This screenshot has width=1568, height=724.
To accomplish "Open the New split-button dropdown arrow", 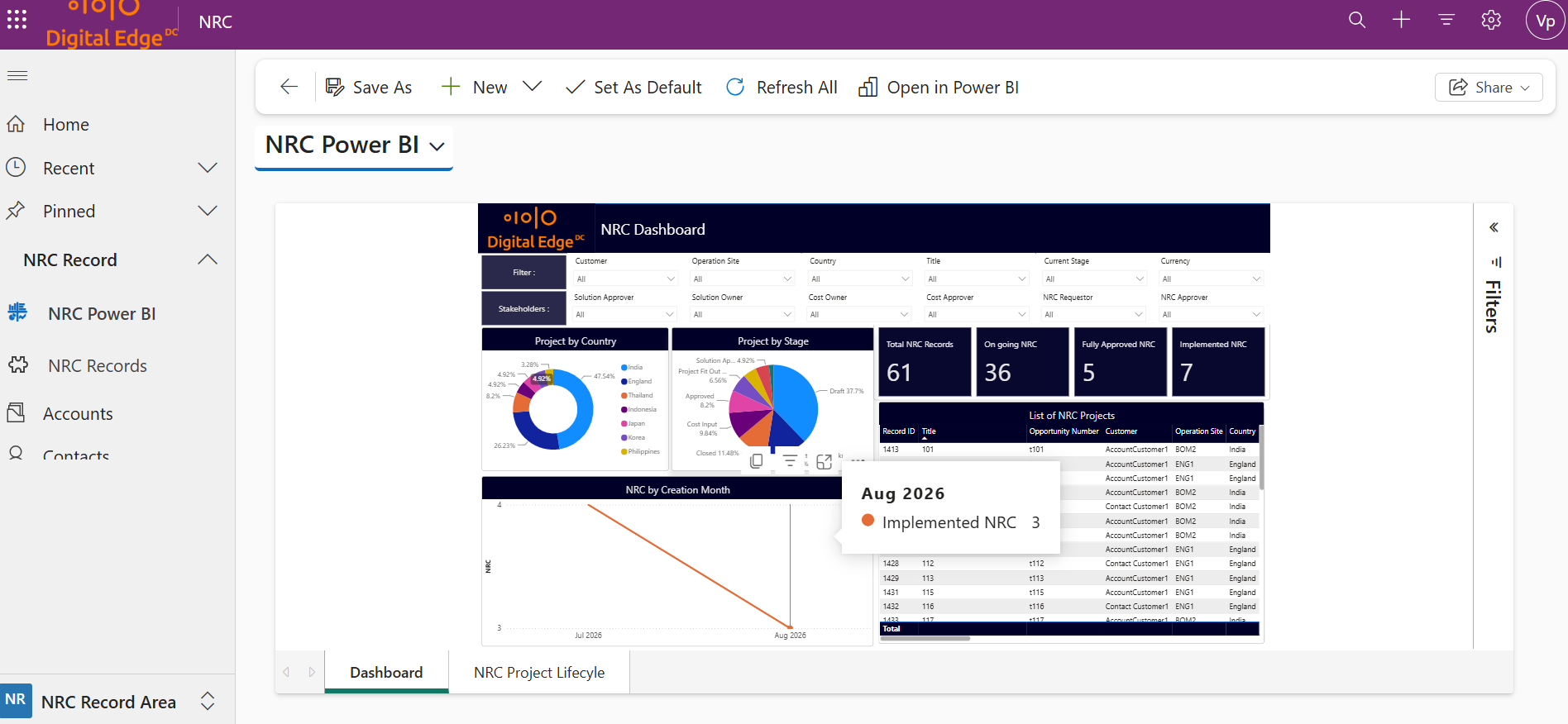I will (x=533, y=86).
